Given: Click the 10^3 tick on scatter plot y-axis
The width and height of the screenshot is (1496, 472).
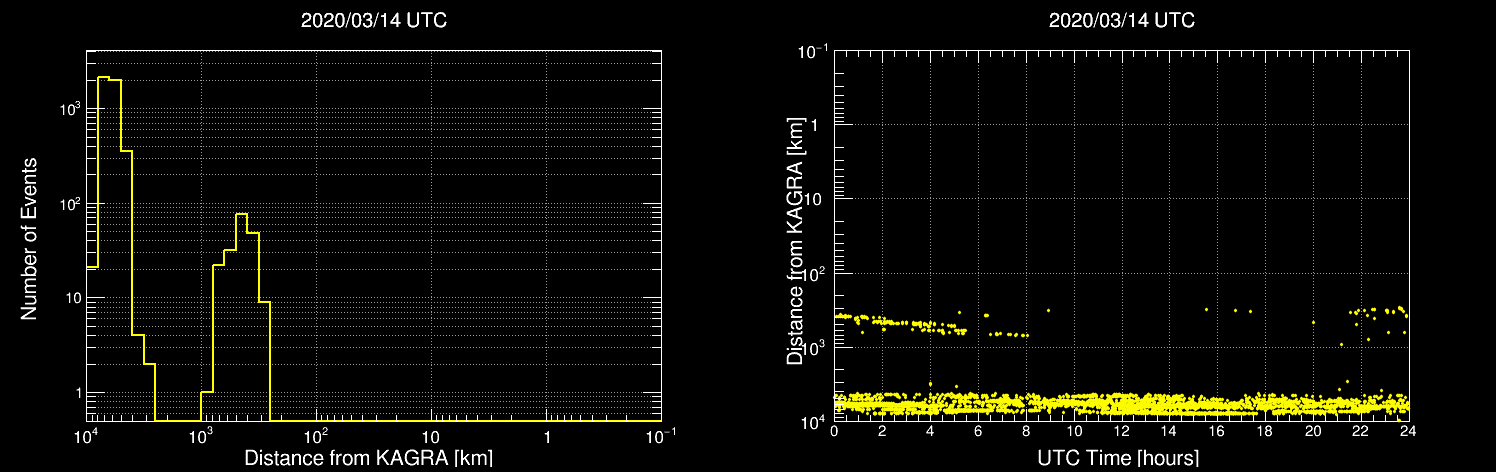Looking at the screenshot, I should (x=813, y=346).
